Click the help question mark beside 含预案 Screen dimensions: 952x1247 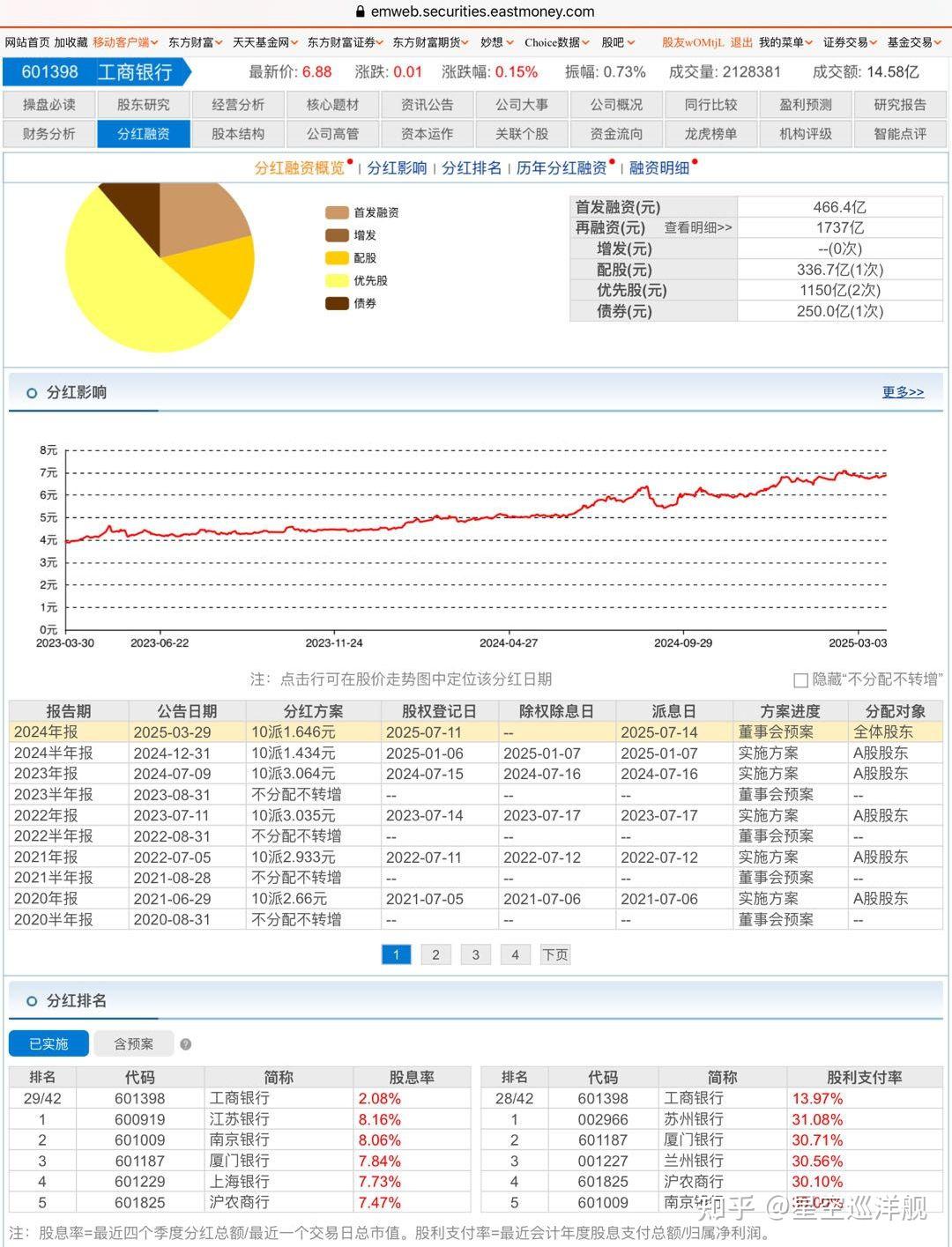tap(185, 1044)
